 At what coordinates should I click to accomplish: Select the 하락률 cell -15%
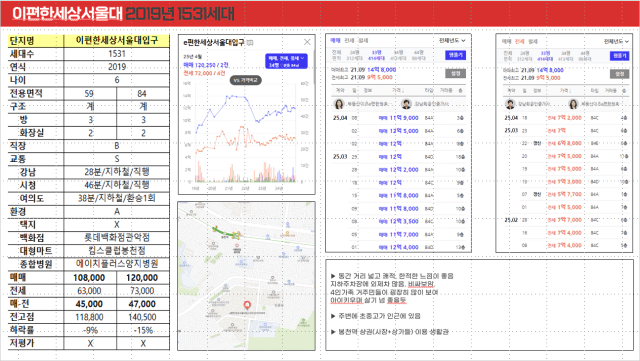point(143,330)
